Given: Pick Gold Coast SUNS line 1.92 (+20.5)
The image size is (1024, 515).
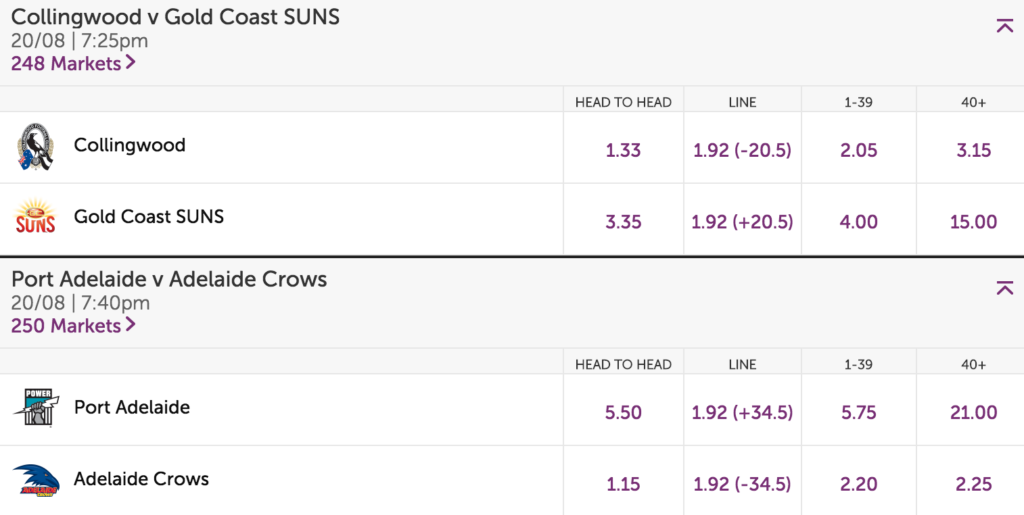Looking at the screenshot, I should click(743, 222).
